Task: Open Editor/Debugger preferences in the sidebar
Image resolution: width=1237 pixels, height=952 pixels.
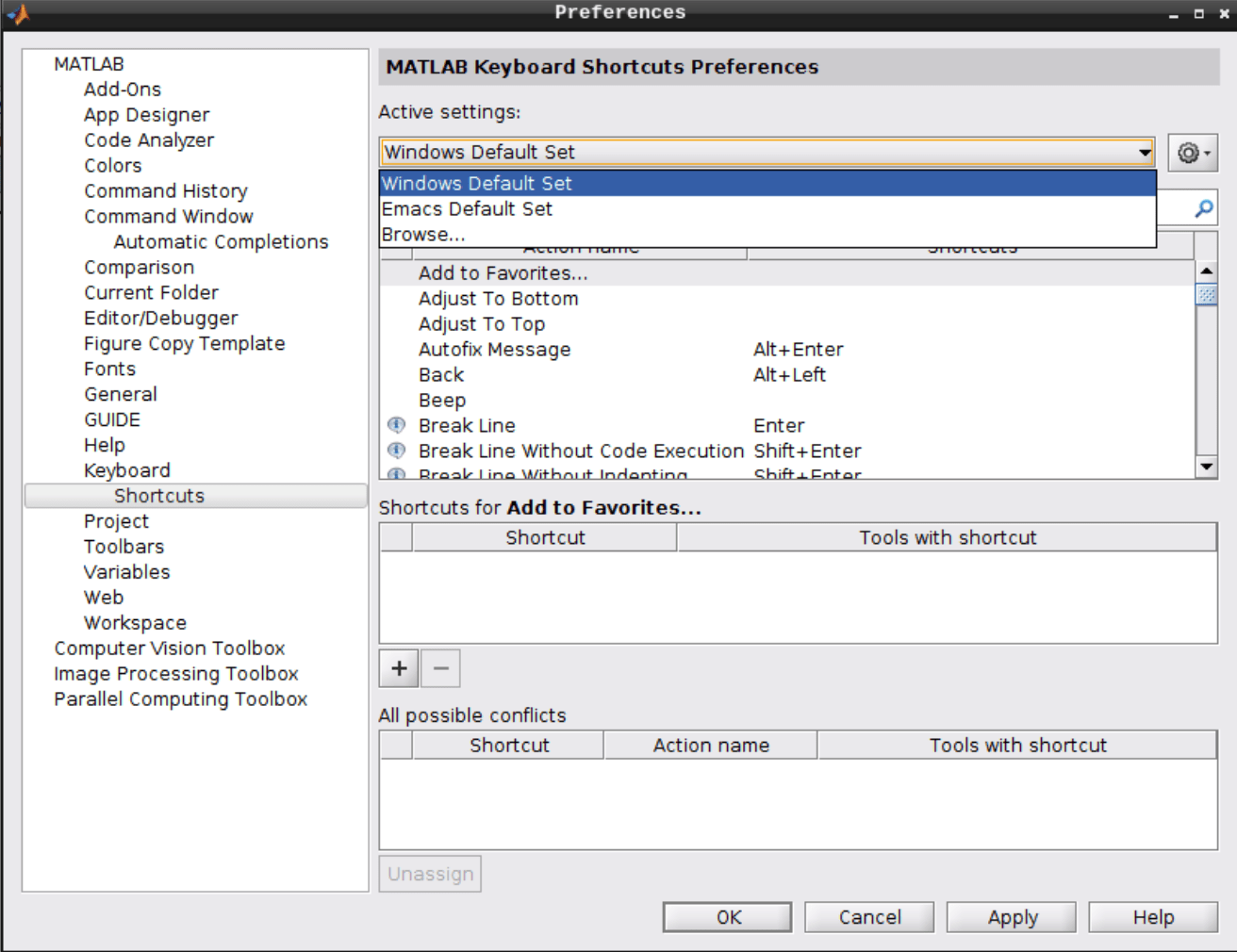Action: [160, 318]
